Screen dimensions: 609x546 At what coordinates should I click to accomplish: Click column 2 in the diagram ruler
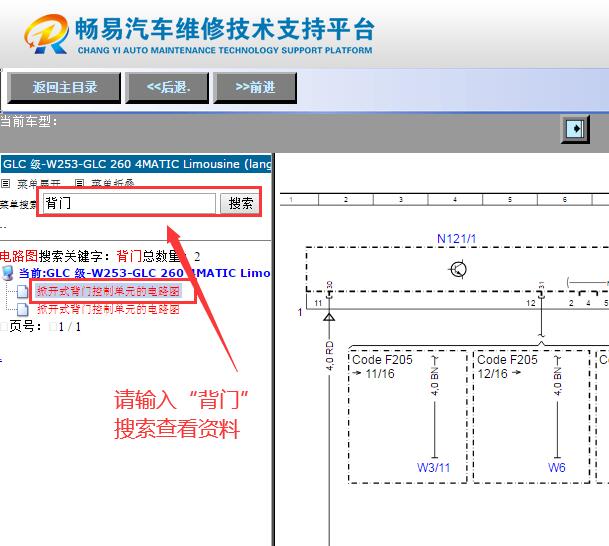346,200
